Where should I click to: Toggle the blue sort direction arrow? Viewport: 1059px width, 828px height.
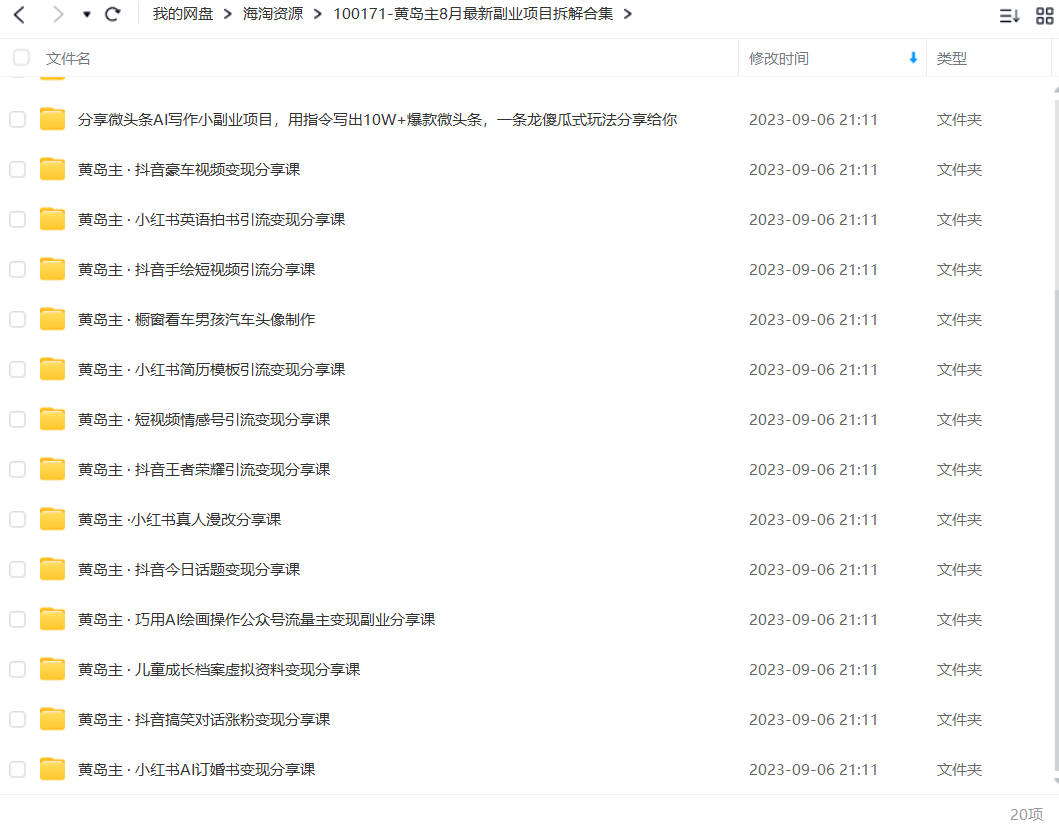[x=913, y=58]
